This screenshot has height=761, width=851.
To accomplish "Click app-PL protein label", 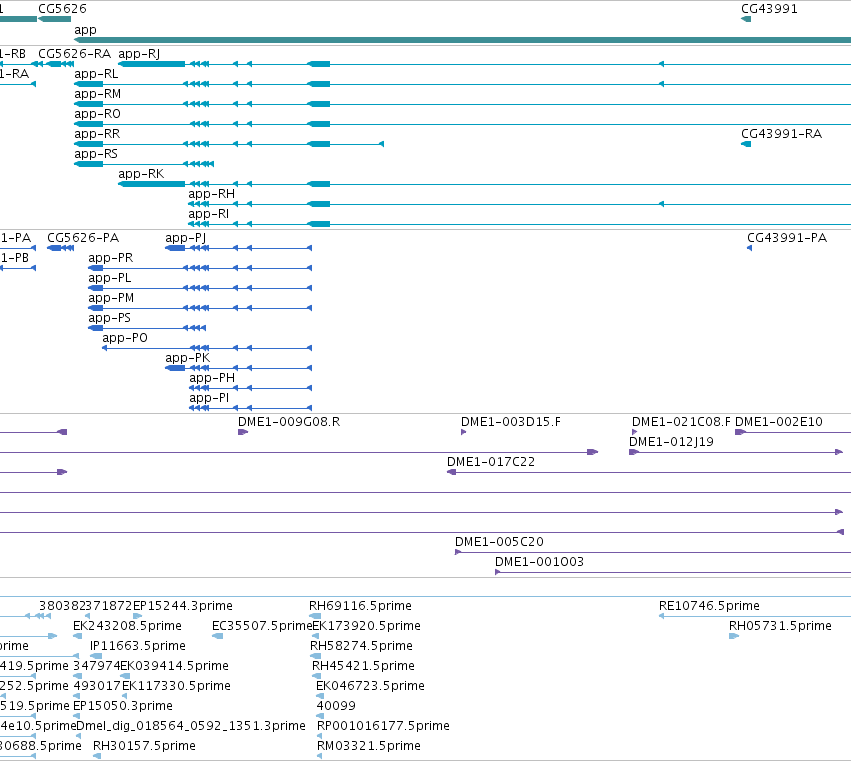I will click(110, 278).
